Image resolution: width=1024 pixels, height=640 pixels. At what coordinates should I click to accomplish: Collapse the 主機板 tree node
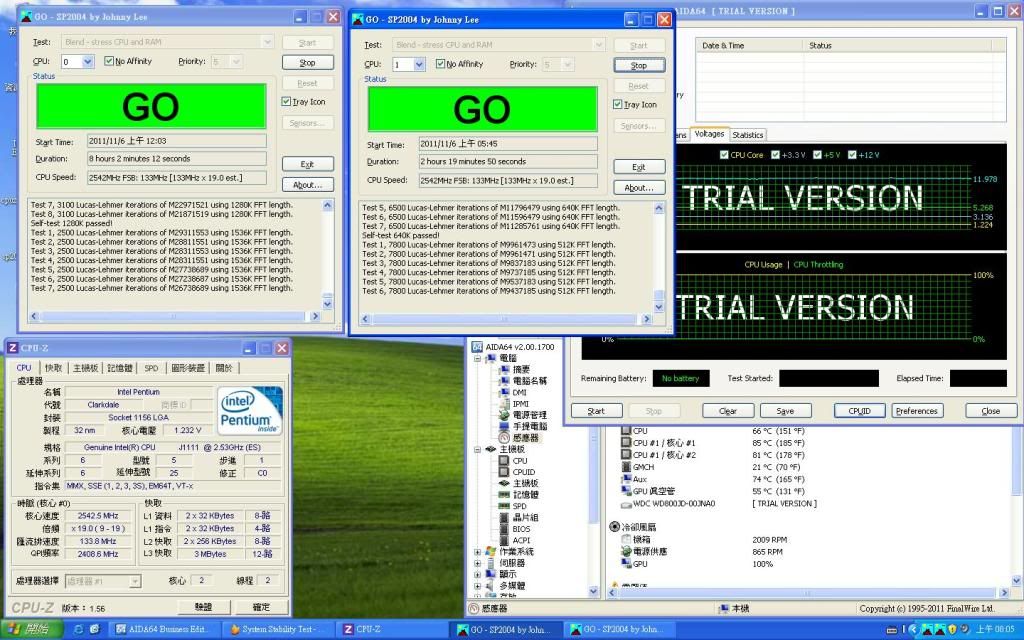pyautogui.click(x=477, y=449)
